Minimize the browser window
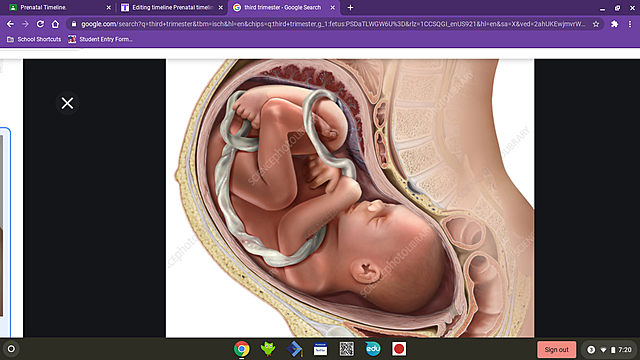 click(x=602, y=8)
